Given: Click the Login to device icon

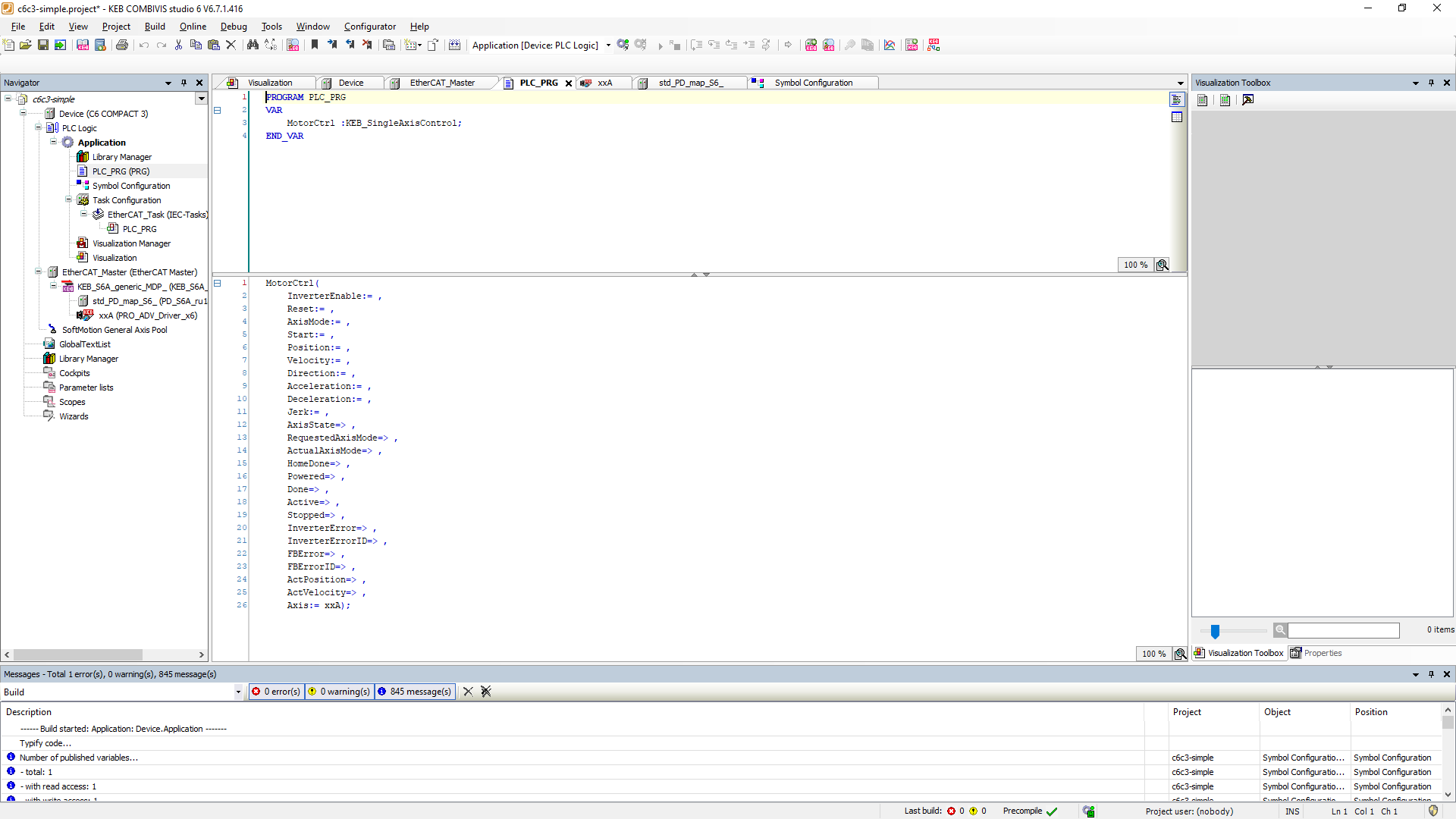Looking at the screenshot, I should [623, 45].
